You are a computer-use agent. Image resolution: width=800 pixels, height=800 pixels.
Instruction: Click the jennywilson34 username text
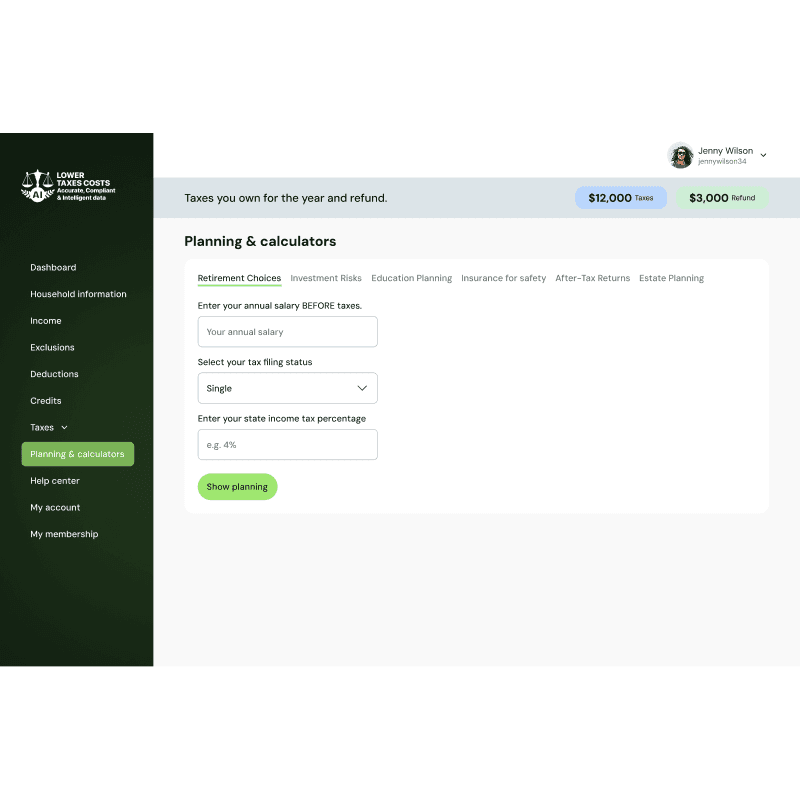coord(722,162)
